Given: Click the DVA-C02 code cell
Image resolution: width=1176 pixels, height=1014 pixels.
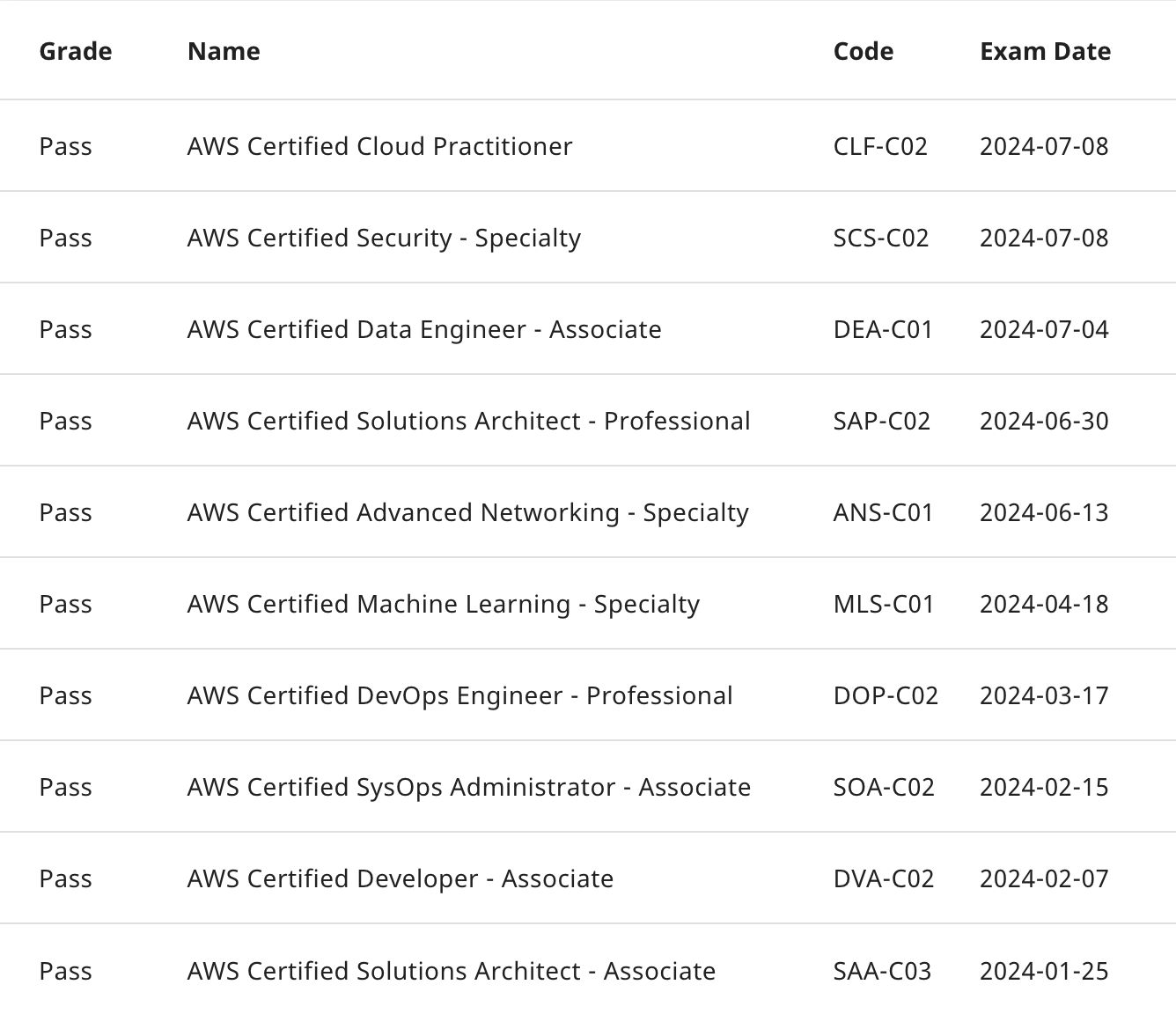Looking at the screenshot, I should (x=884, y=878).
